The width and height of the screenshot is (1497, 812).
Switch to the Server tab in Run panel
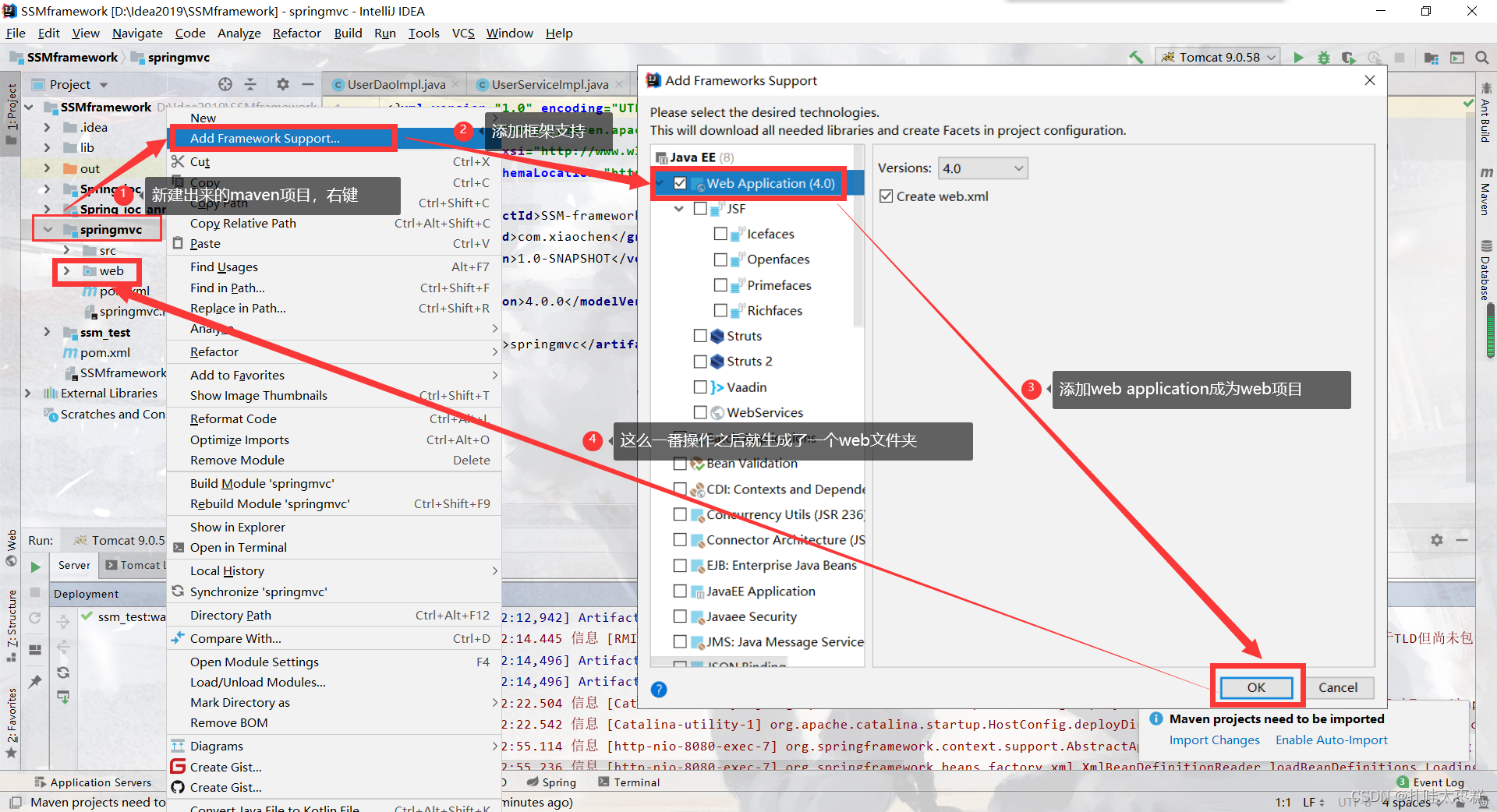(x=74, y=565)
